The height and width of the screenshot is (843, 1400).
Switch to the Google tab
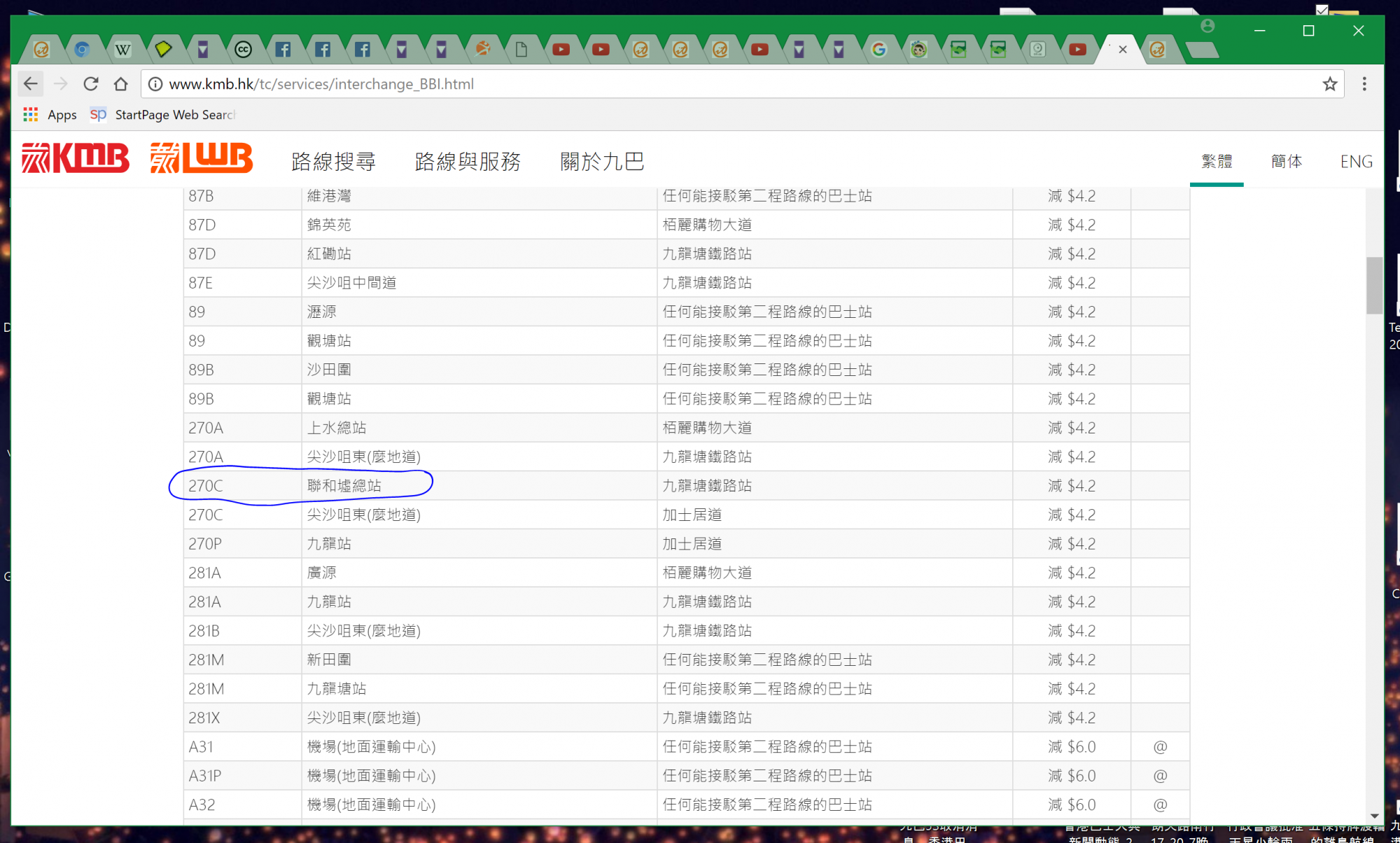pos(878,50)
